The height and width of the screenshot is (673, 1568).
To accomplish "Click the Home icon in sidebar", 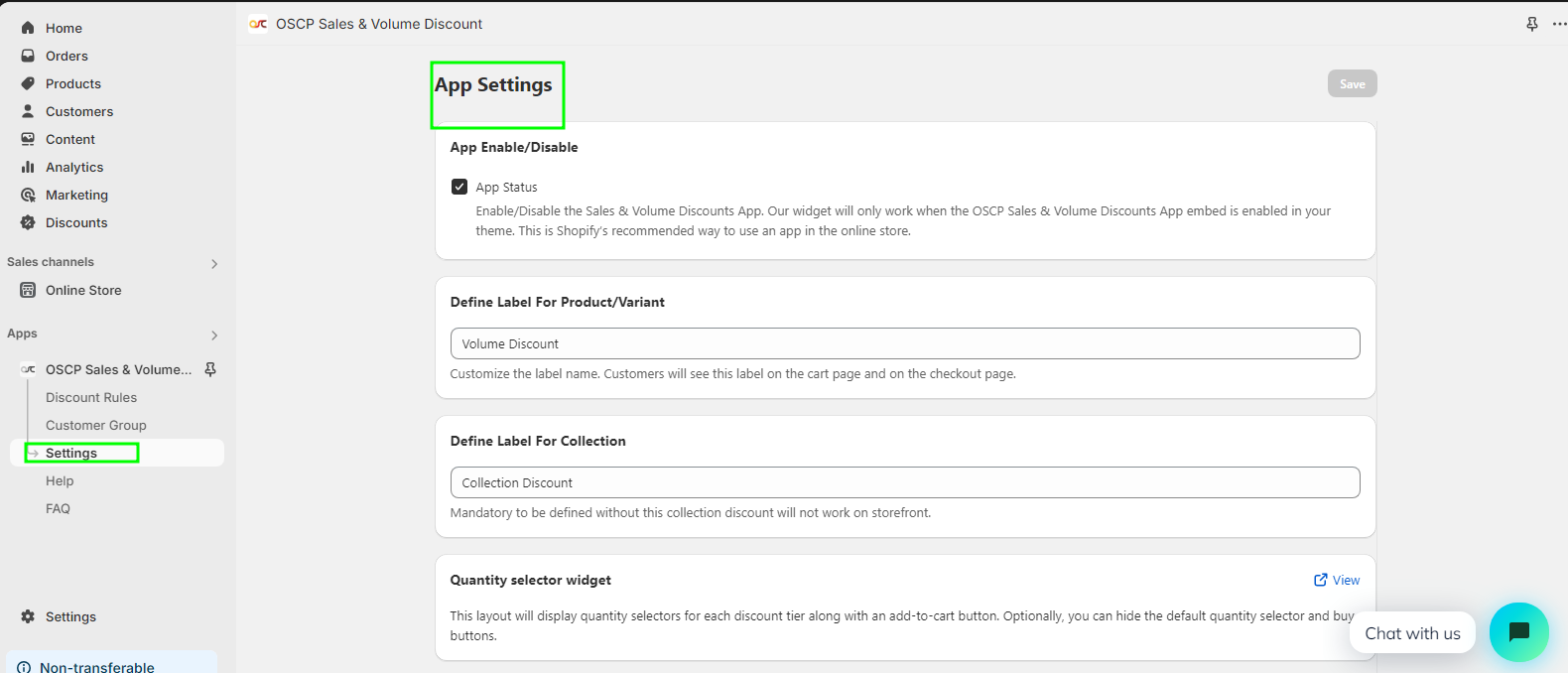I will tap(28, 28).
